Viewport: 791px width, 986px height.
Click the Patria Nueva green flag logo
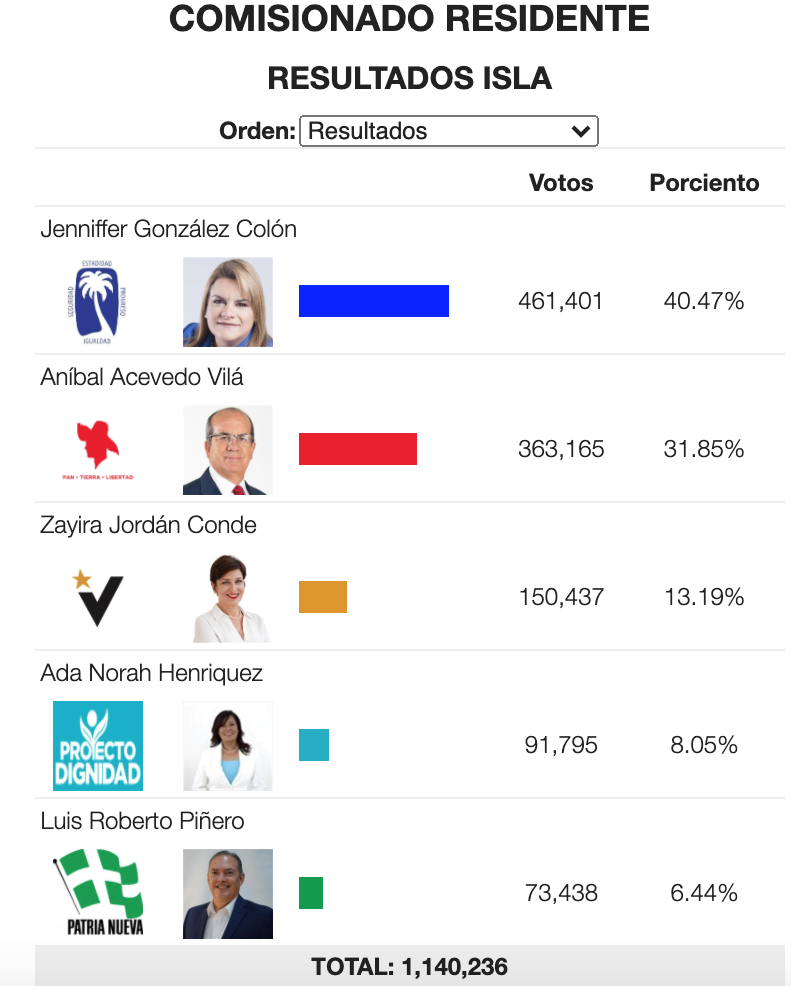click(x=99, y=893)
